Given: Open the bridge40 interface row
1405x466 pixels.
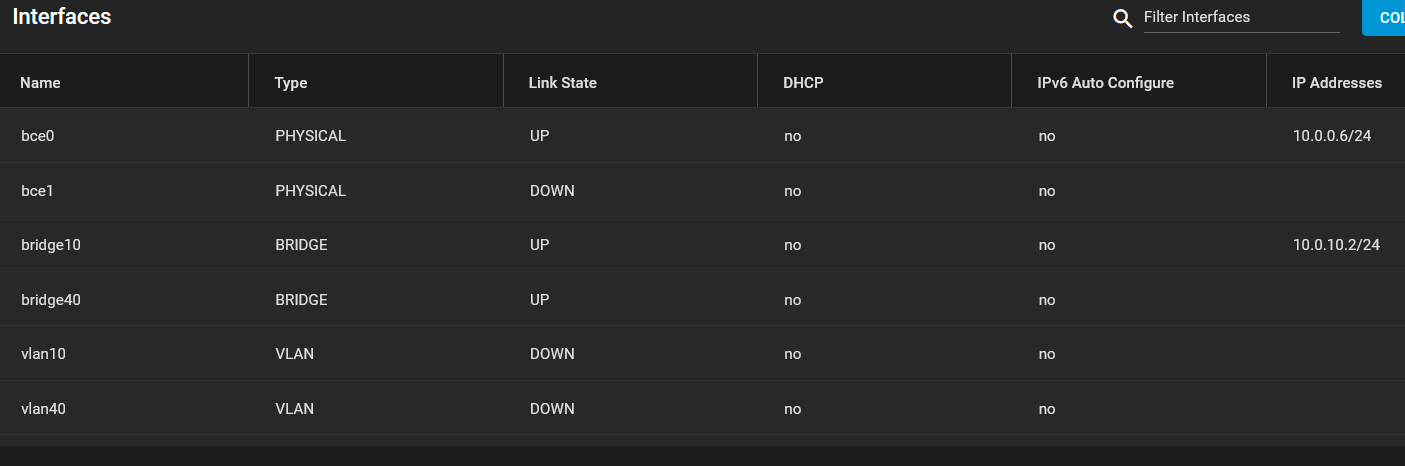Looking at the screenshot, I should pos(702,299).
